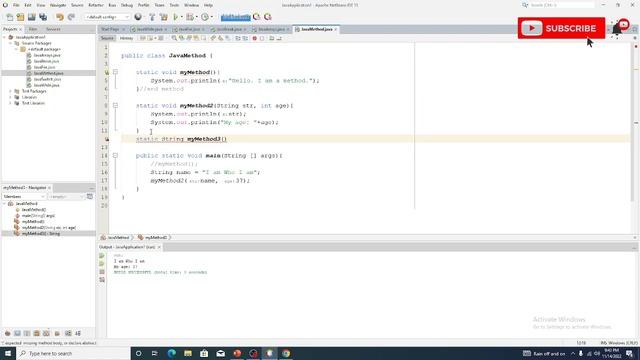Open Google Chrome from taskbar

coord(286,353)
